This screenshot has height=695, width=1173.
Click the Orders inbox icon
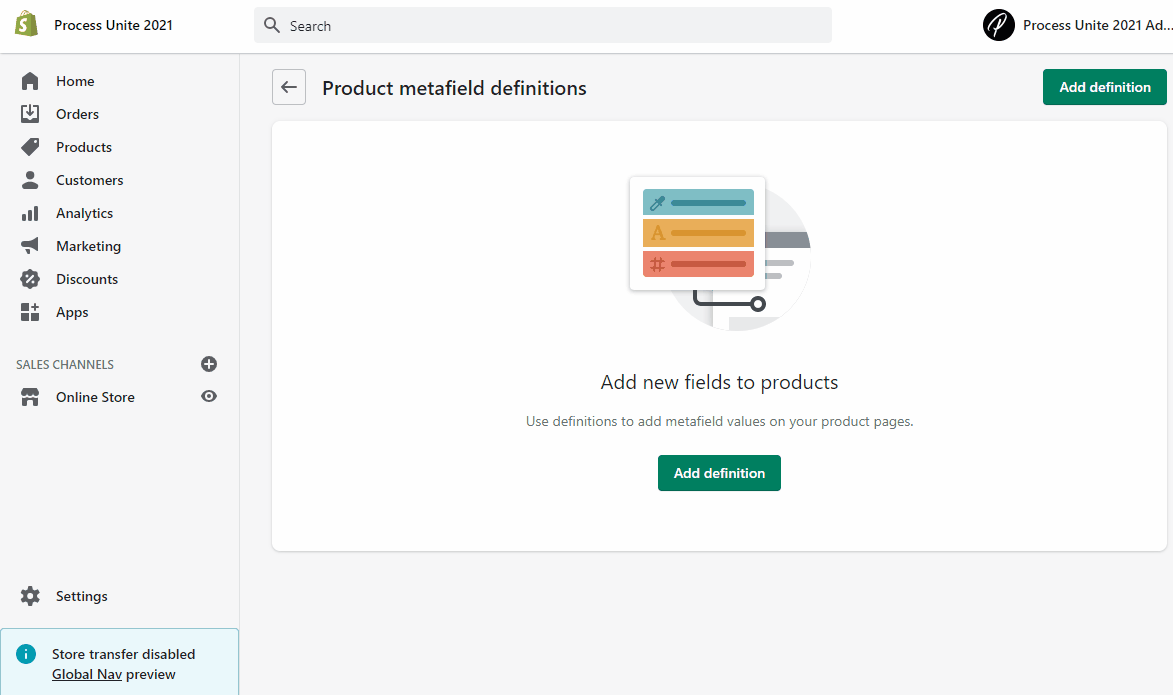(x=30, y=114)
